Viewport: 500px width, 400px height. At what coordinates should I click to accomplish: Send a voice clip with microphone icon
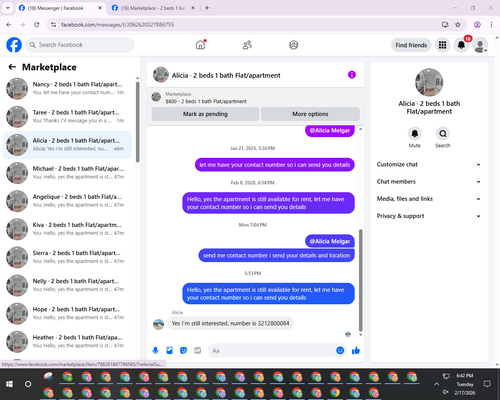[x=155, y=350]
